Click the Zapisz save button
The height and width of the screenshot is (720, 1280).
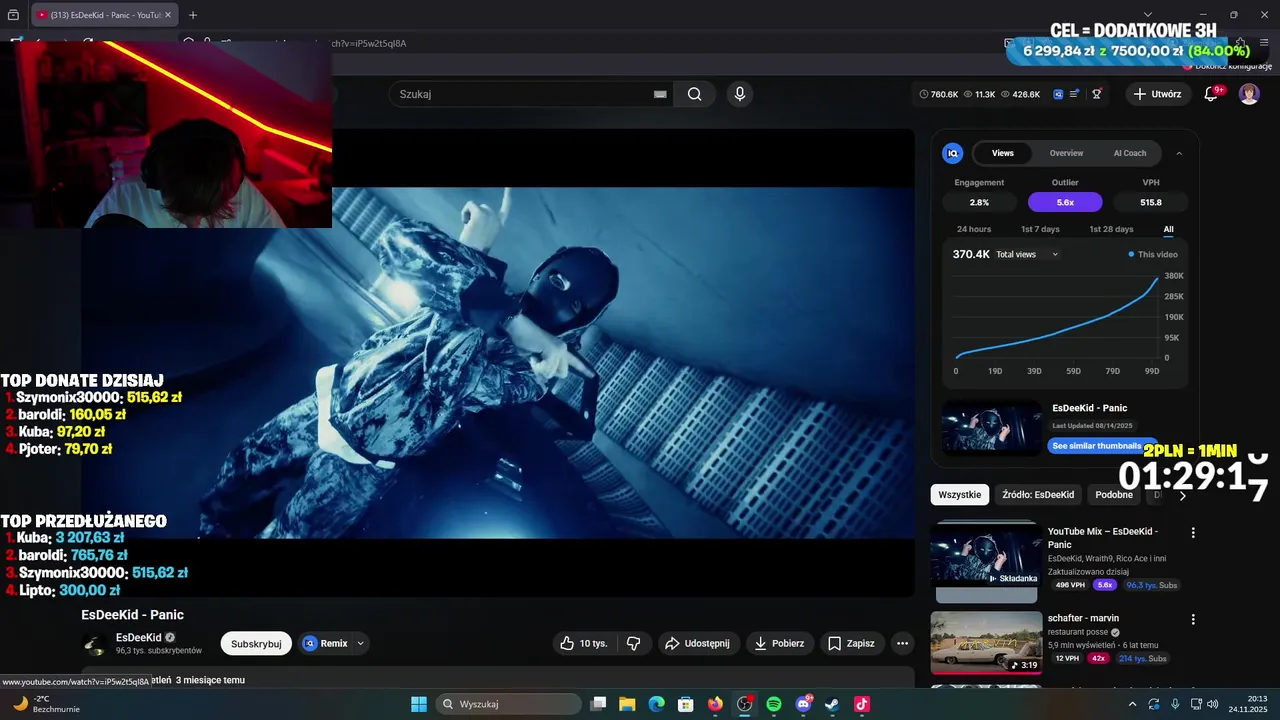[x=851, y=643]
